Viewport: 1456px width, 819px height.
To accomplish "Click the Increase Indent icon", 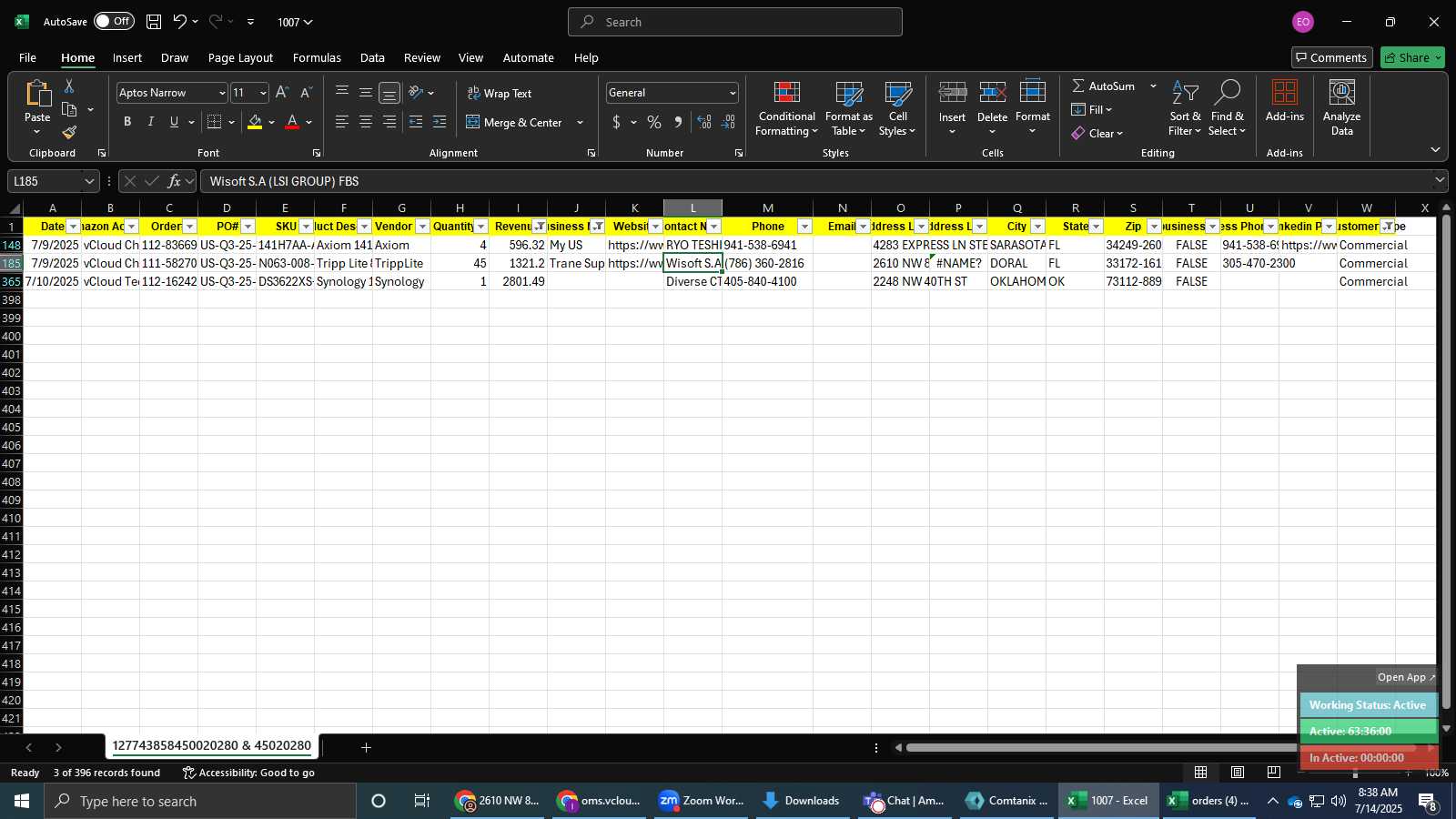I will [x=440, y=122].
